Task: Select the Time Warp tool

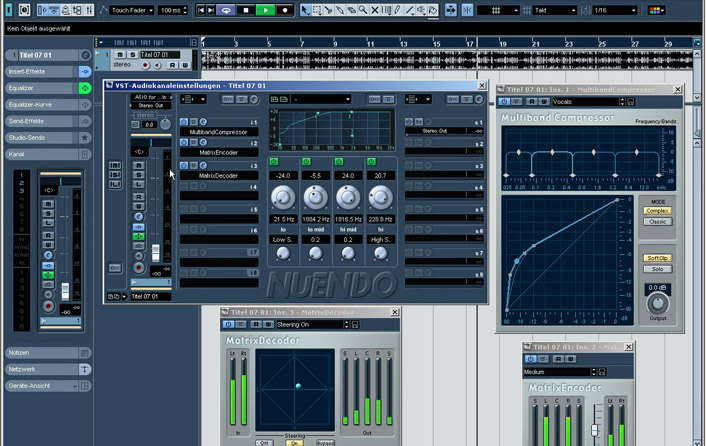Action: [386, 10]
